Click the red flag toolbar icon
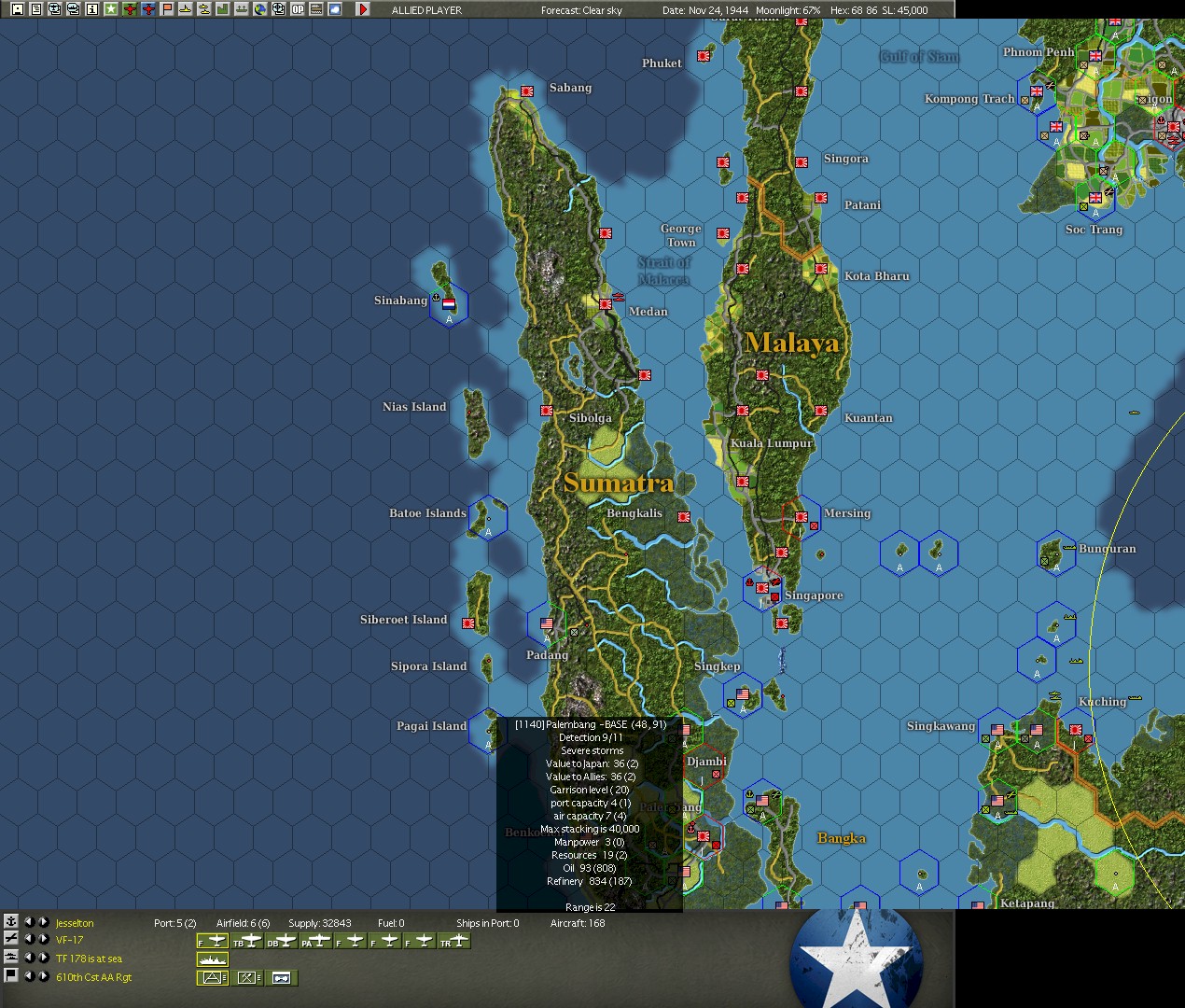Screen dimensions: 1185x1008 click(x=167, y=9)
